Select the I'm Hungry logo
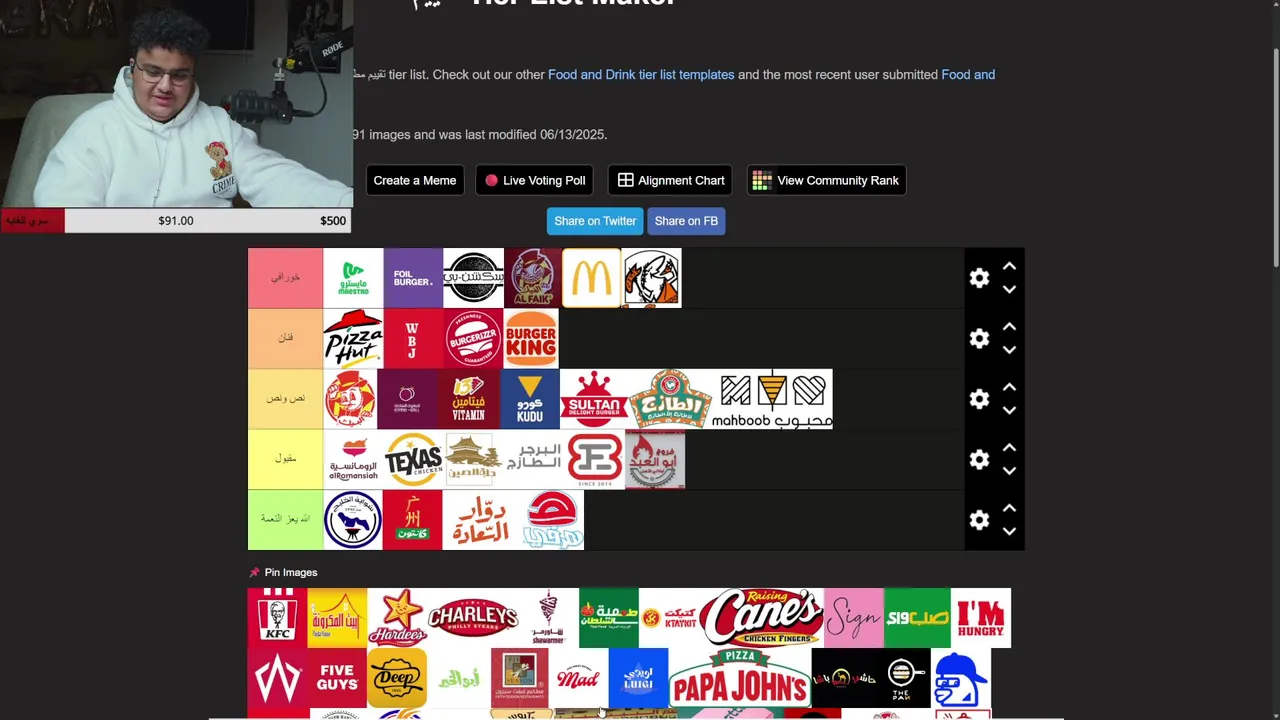The width and height of the screenshot is (1280, 720). [981, 618]
